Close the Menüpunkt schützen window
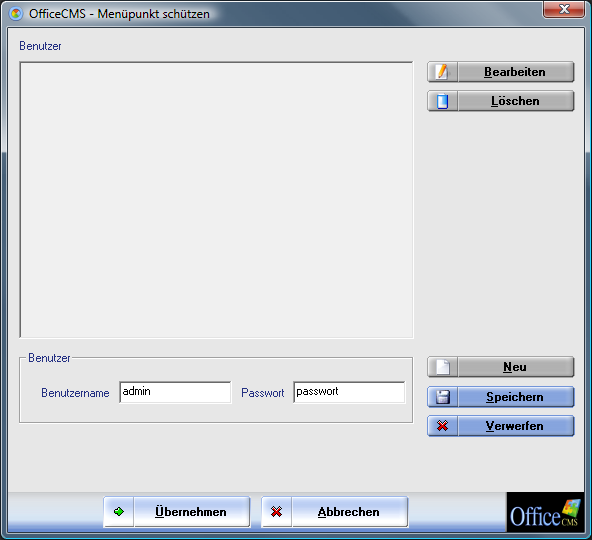The image size is (592, 540). click(564, 9)
